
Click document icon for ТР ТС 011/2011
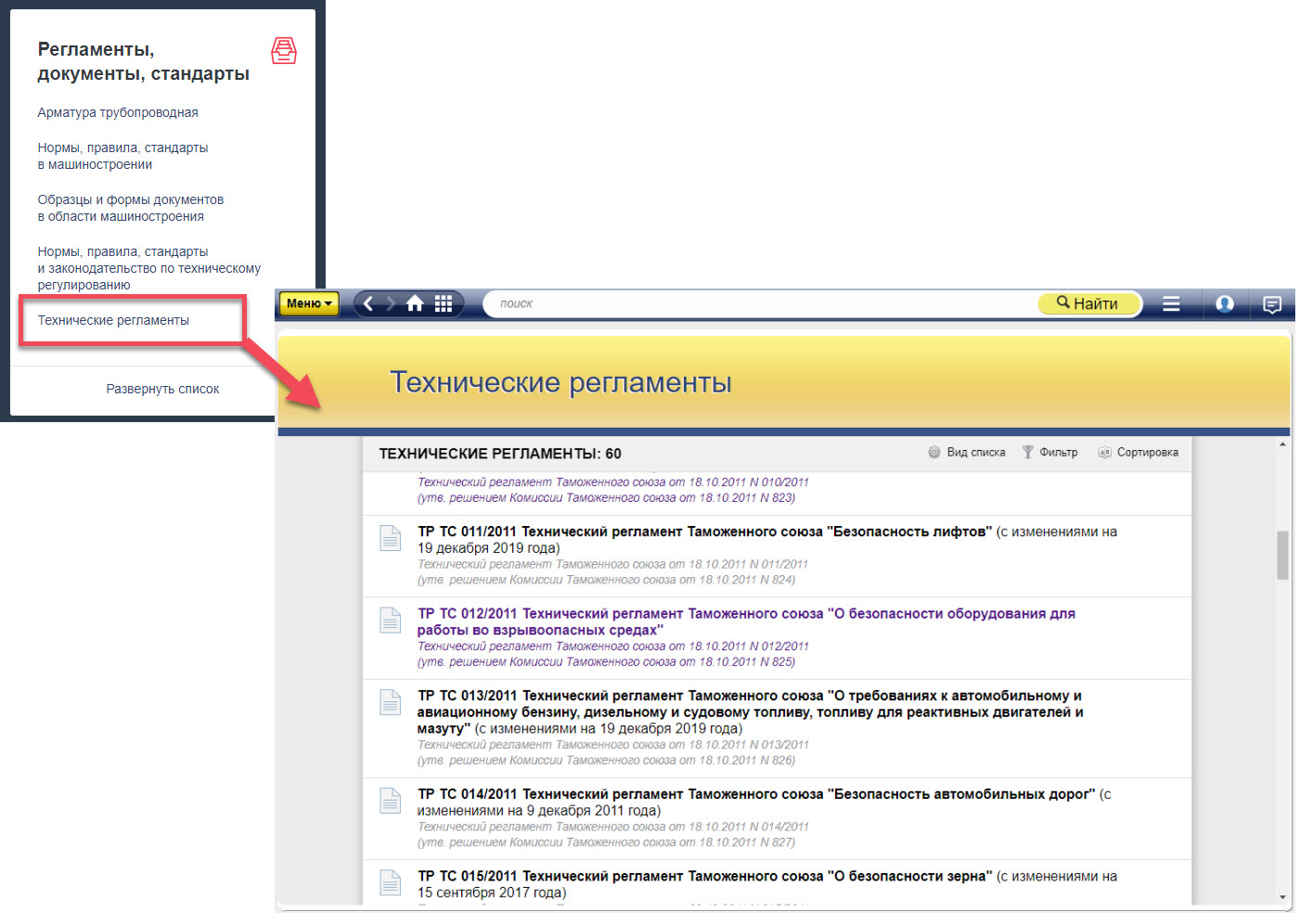[391, 538]
